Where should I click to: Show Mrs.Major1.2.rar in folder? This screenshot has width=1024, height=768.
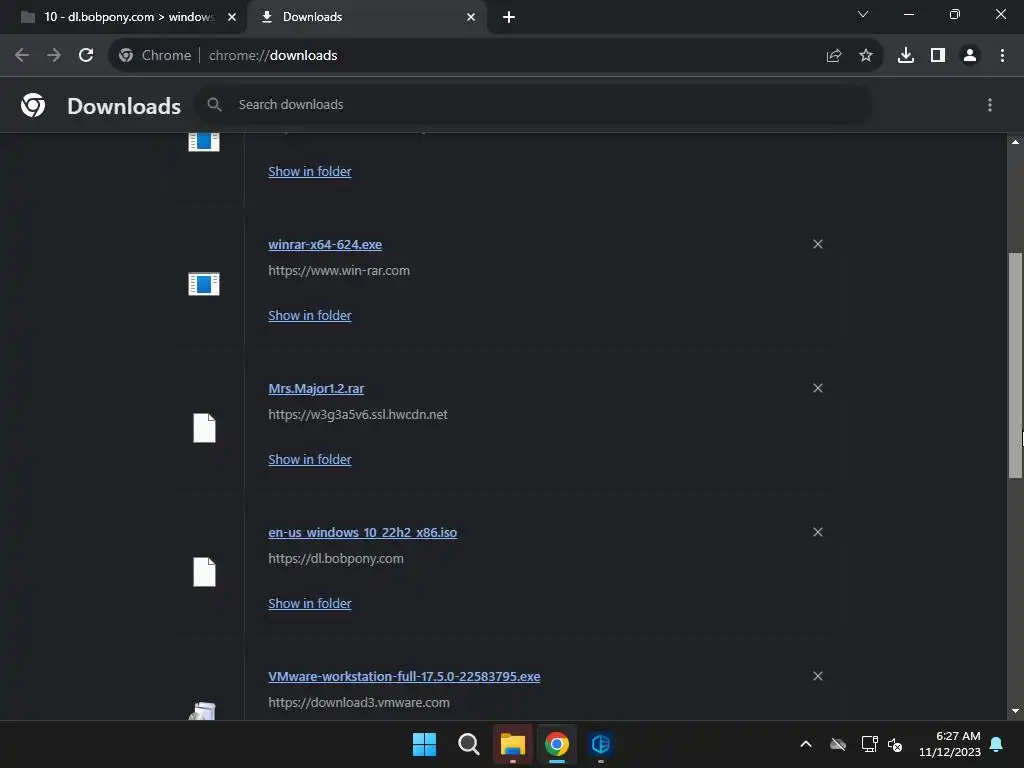[310, 460]
